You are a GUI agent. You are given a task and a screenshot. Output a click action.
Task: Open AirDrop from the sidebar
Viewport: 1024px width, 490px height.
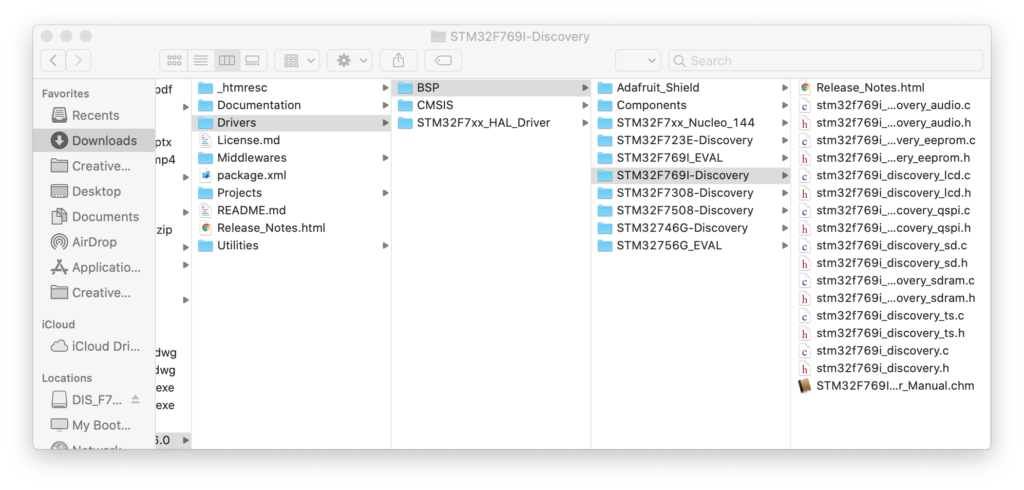pyautogui.click(x=94, y=242)
